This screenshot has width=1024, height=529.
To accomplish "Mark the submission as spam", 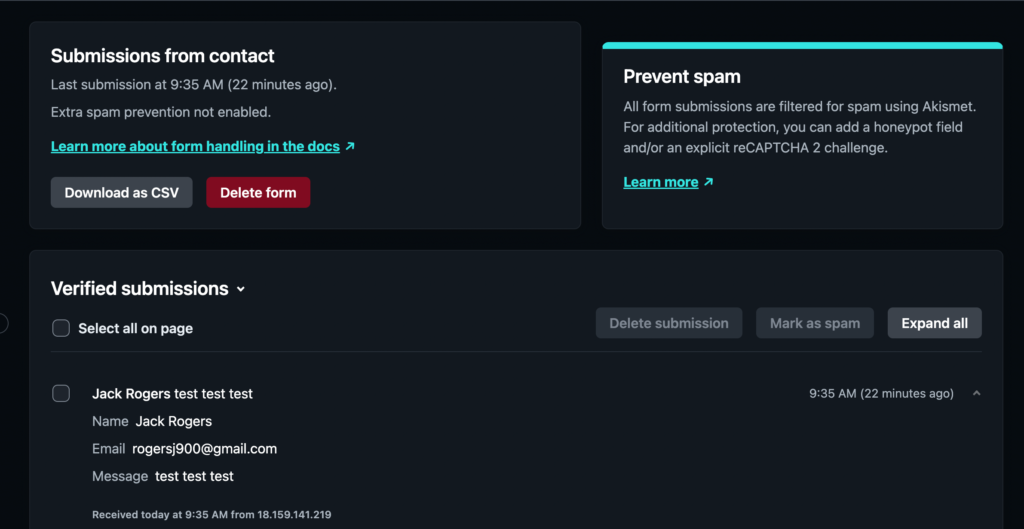I will pos(815,323).
